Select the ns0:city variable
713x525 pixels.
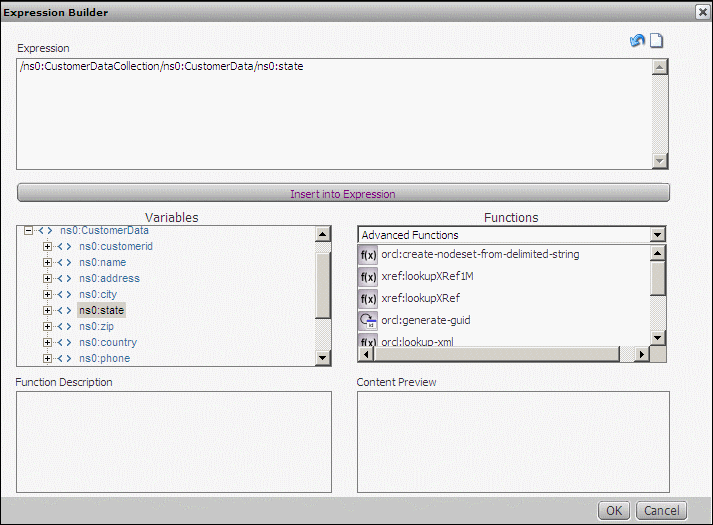(x=98, y=295)
